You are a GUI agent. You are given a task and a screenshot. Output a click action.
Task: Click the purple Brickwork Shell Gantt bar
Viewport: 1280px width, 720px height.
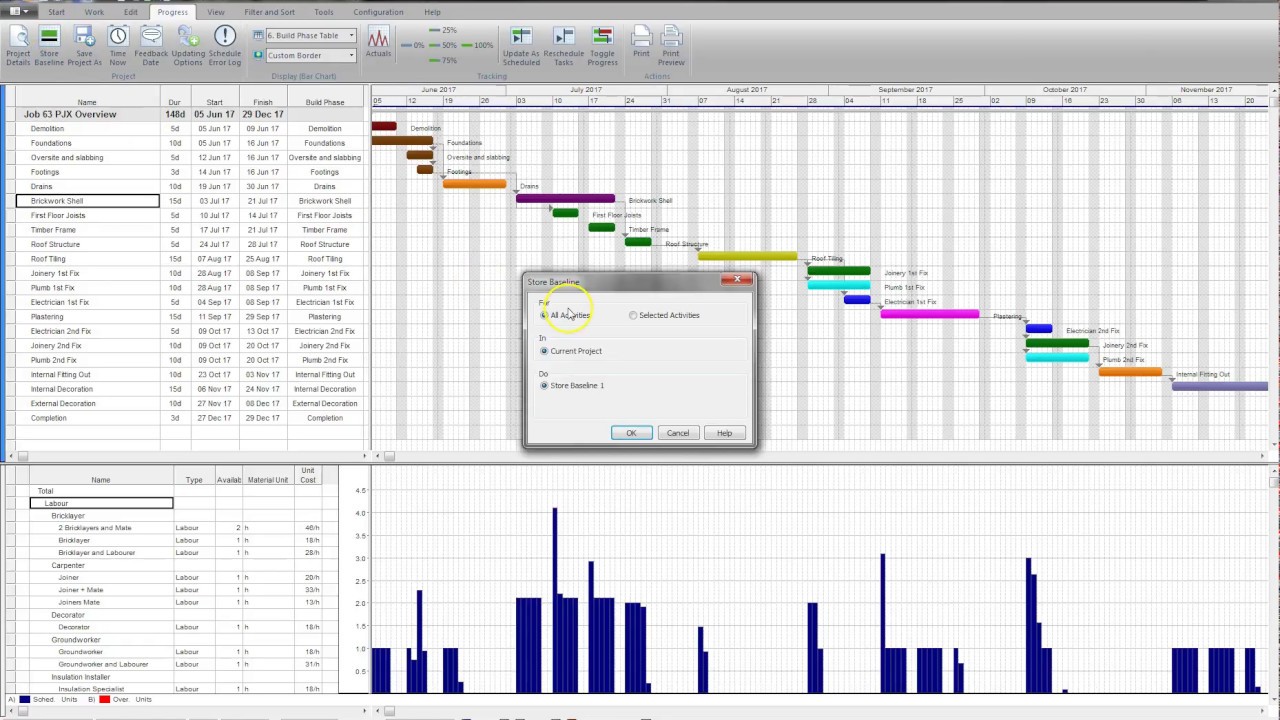point(565,198)
